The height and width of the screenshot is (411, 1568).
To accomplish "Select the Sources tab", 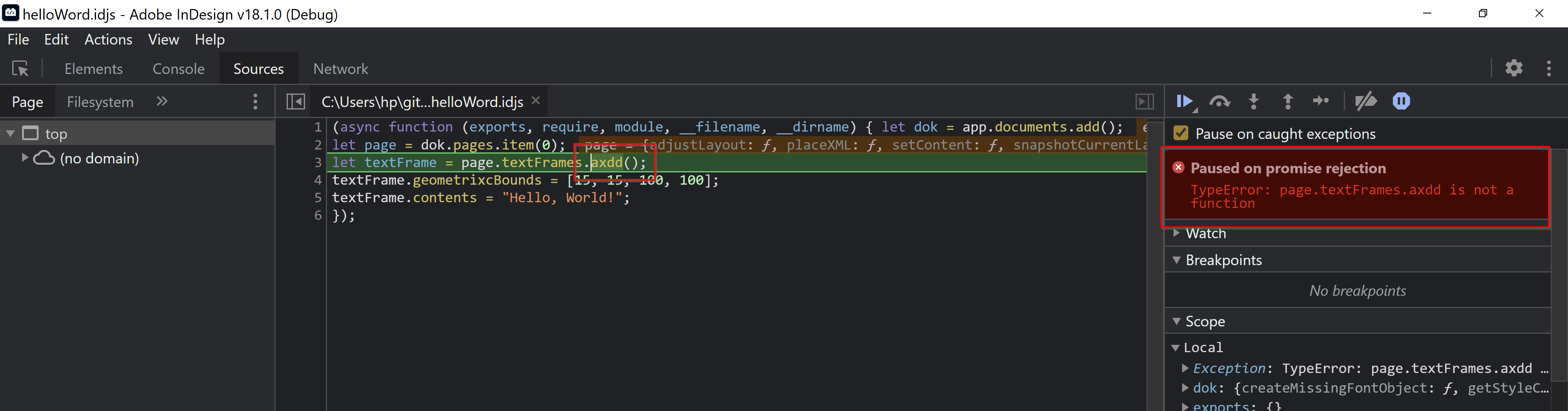I will point(259,69).
